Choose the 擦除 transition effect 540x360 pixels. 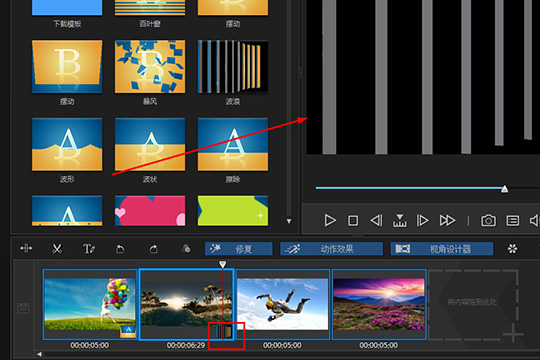coord(233,144)
